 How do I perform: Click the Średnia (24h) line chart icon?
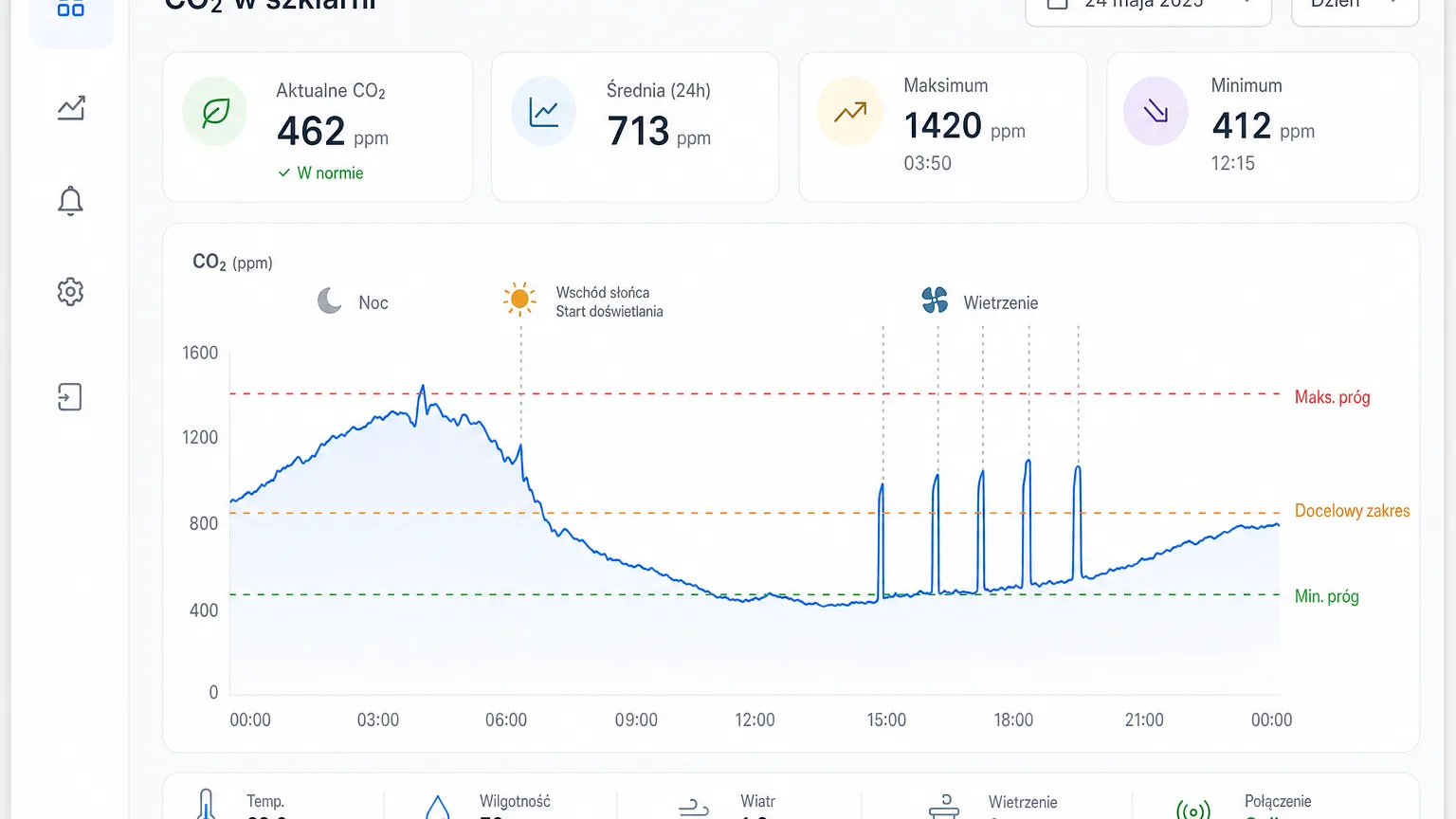coord(544,112)
